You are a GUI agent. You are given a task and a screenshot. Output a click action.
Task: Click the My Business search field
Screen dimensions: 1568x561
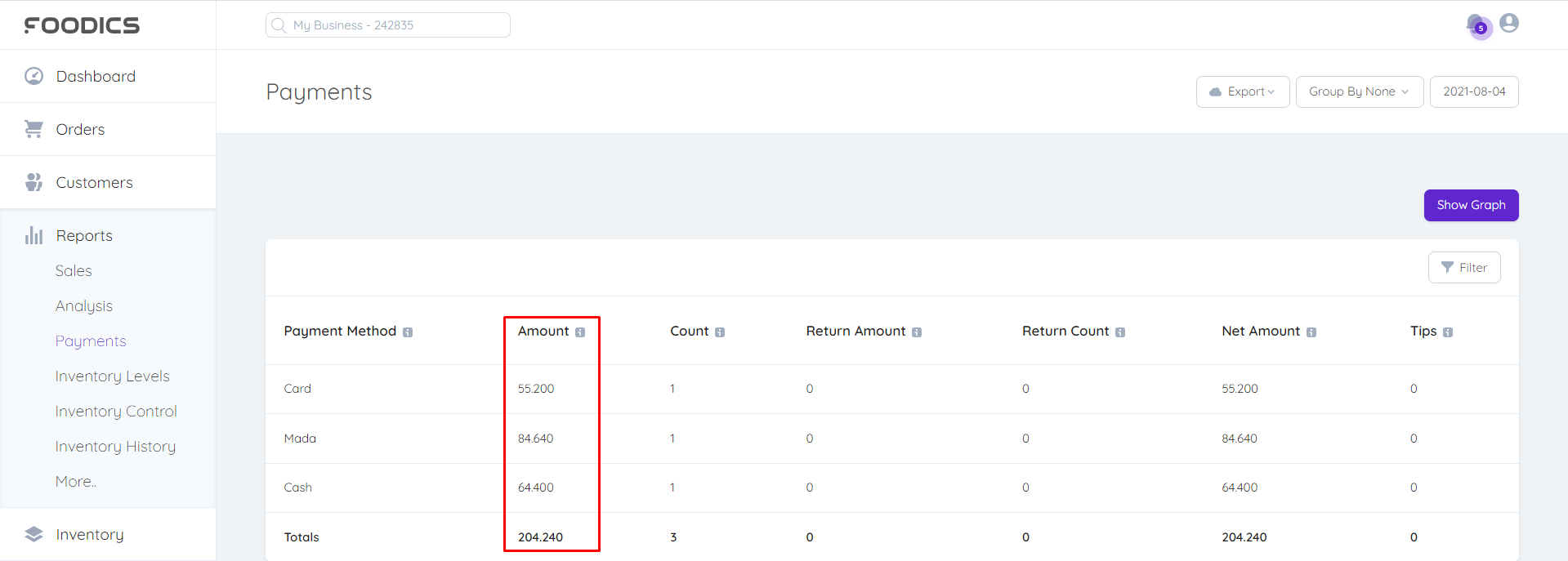pyautogui.click(x=388, y=25)
